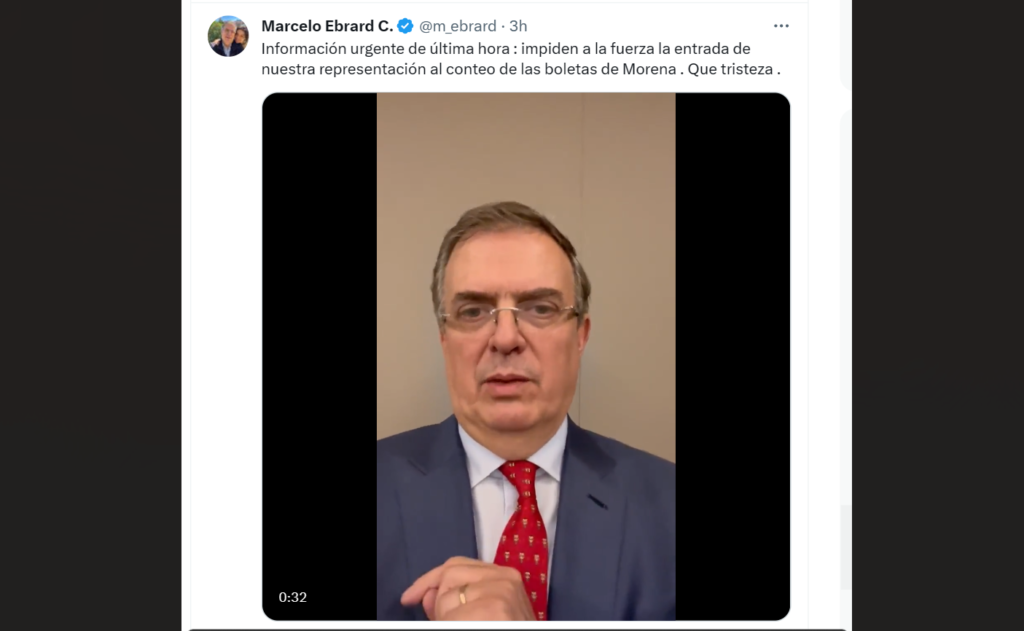Viewport: 1024px width, 631px height.
Task: Play the video of the man speaking
Action: click(x=526, y=356)
